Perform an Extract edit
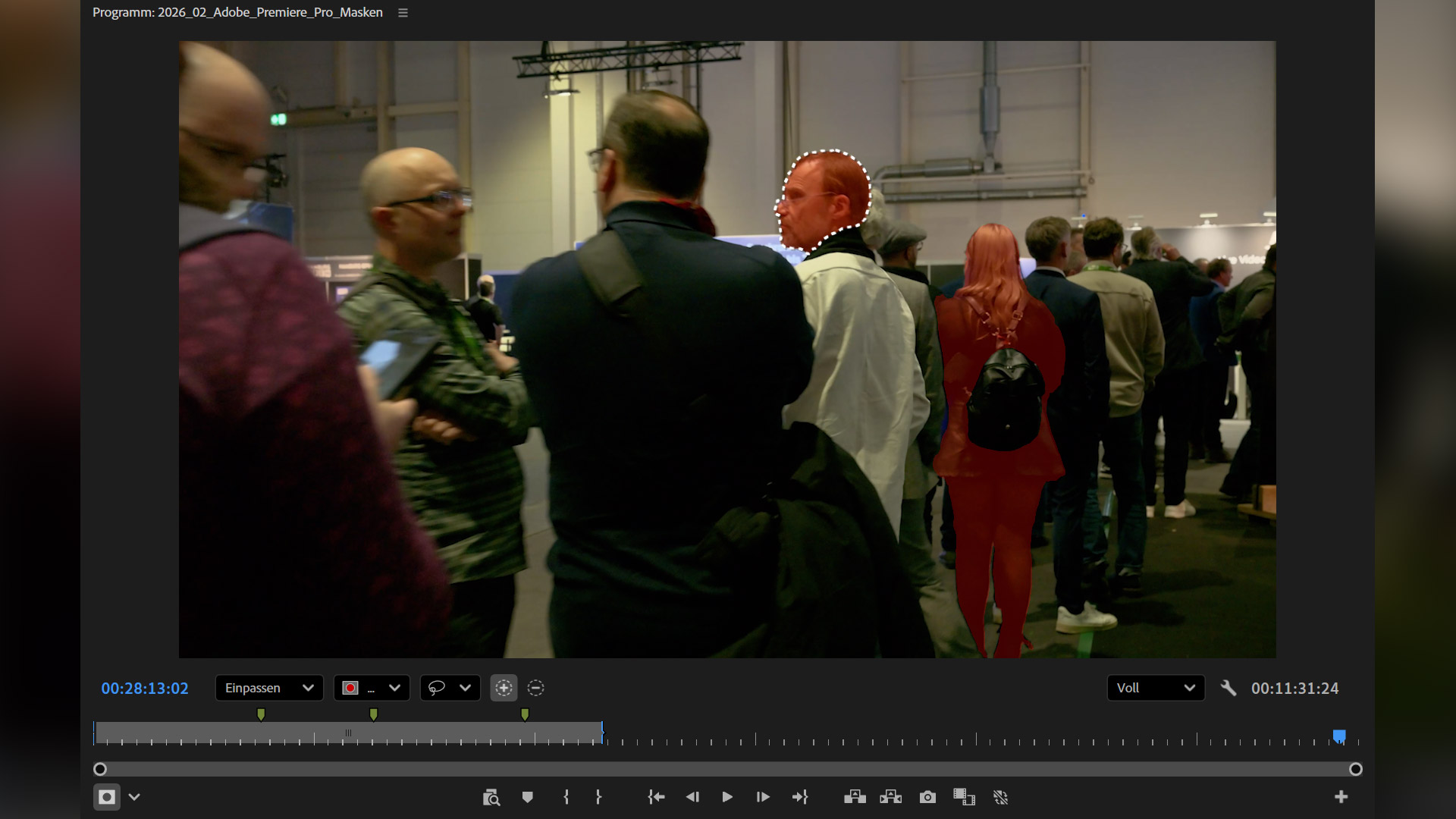 (x=890, y=797)
